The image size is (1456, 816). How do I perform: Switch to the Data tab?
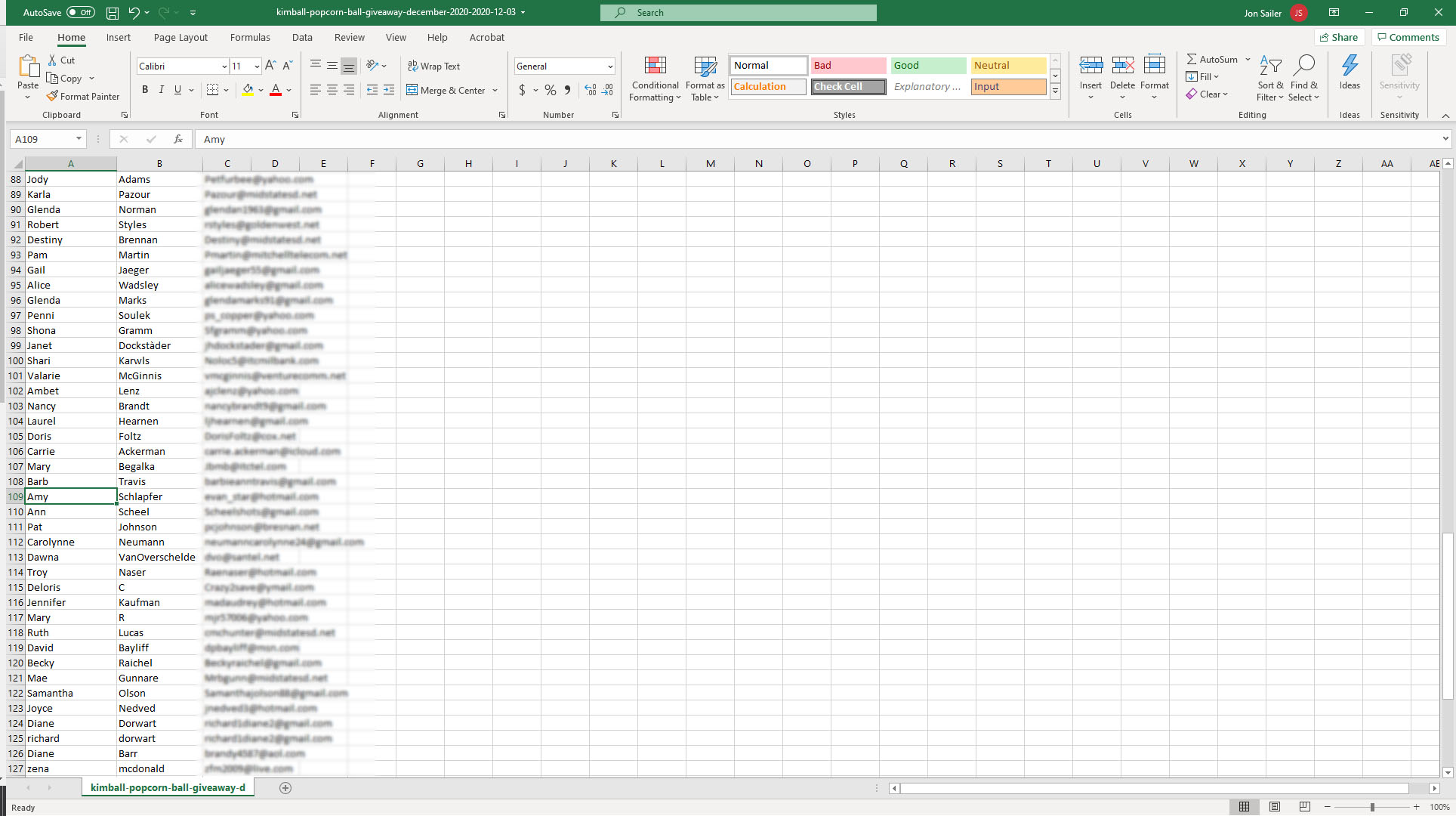click(302, 37)
